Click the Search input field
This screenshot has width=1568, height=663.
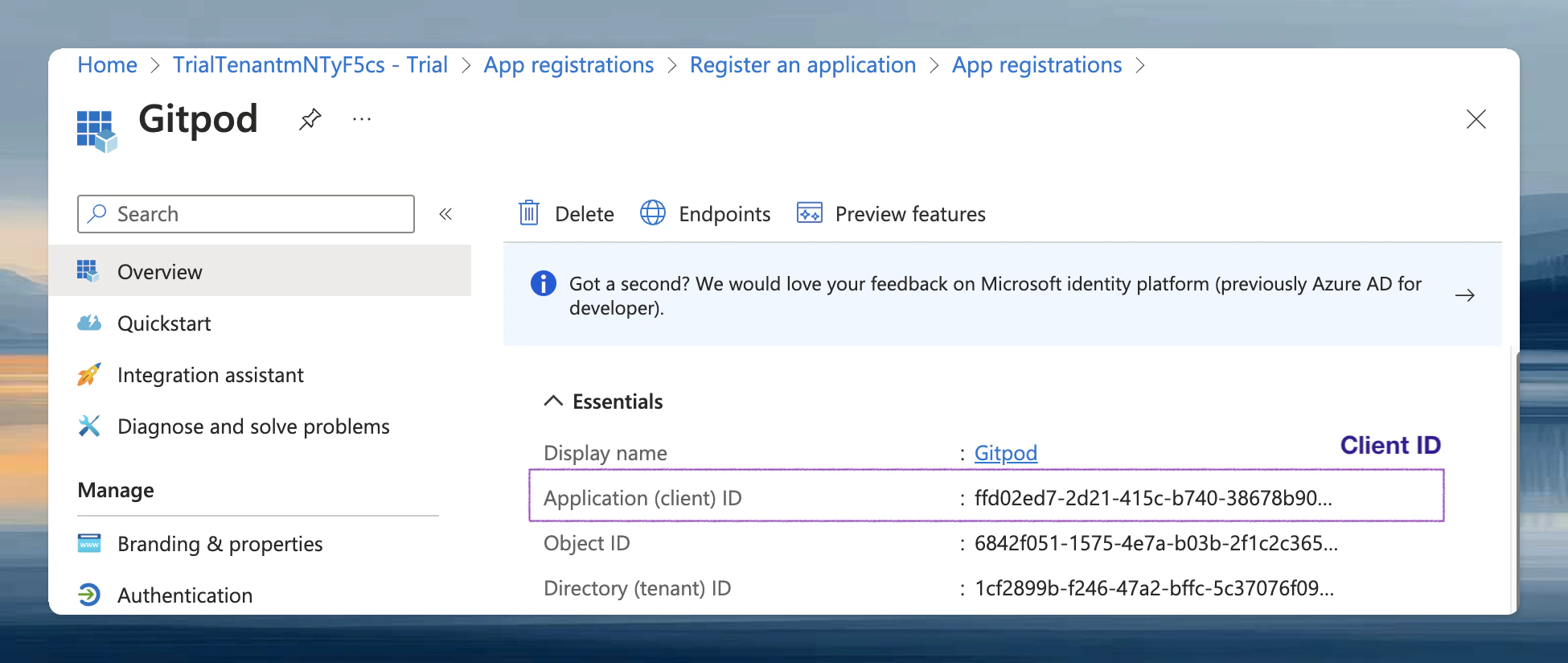click(x=246, y=214)
